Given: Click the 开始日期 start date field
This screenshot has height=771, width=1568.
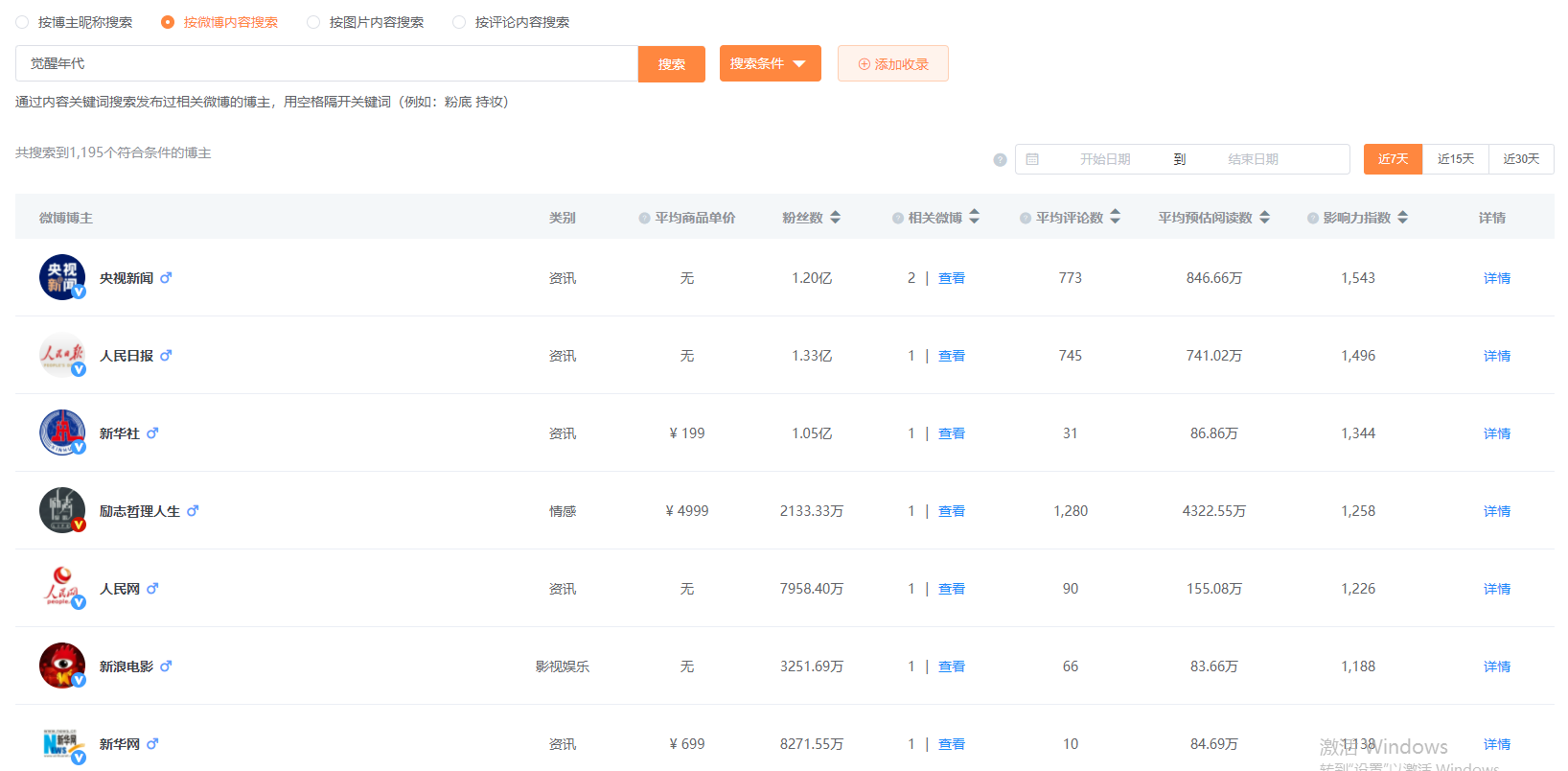Looking at the screenshot, I should 1105,159.
